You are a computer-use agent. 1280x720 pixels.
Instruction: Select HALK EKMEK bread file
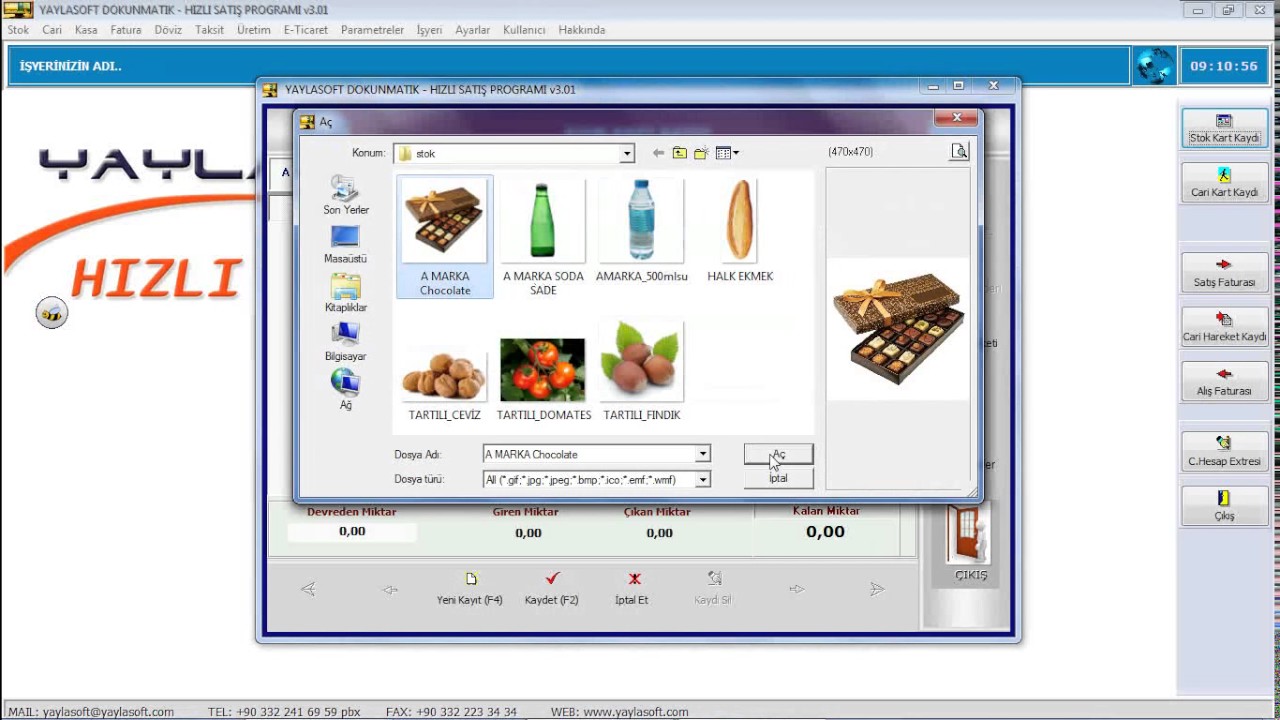point(740,232)
